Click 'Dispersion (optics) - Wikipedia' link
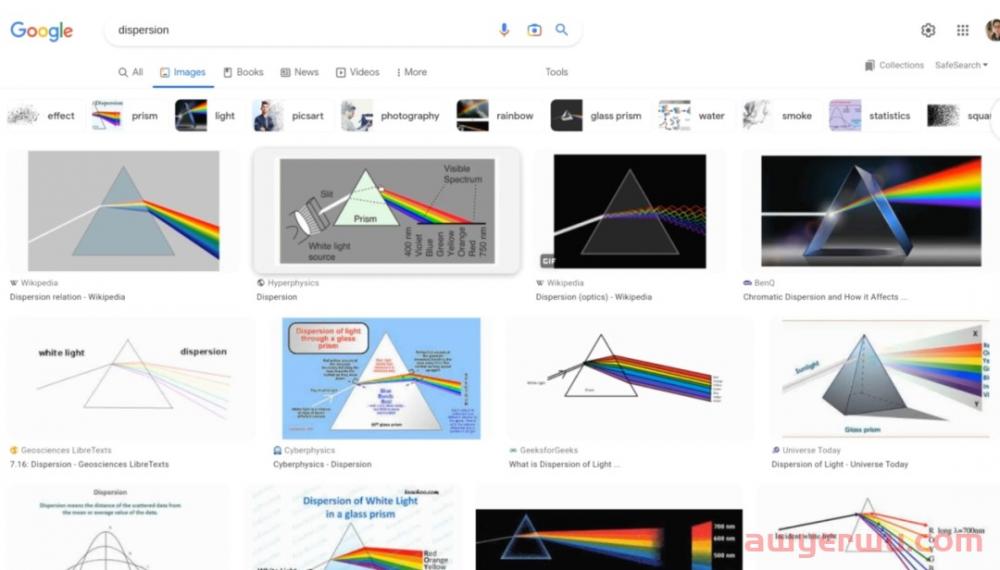The height and width of the screenshot is (570, 1000). pos(594,297)
